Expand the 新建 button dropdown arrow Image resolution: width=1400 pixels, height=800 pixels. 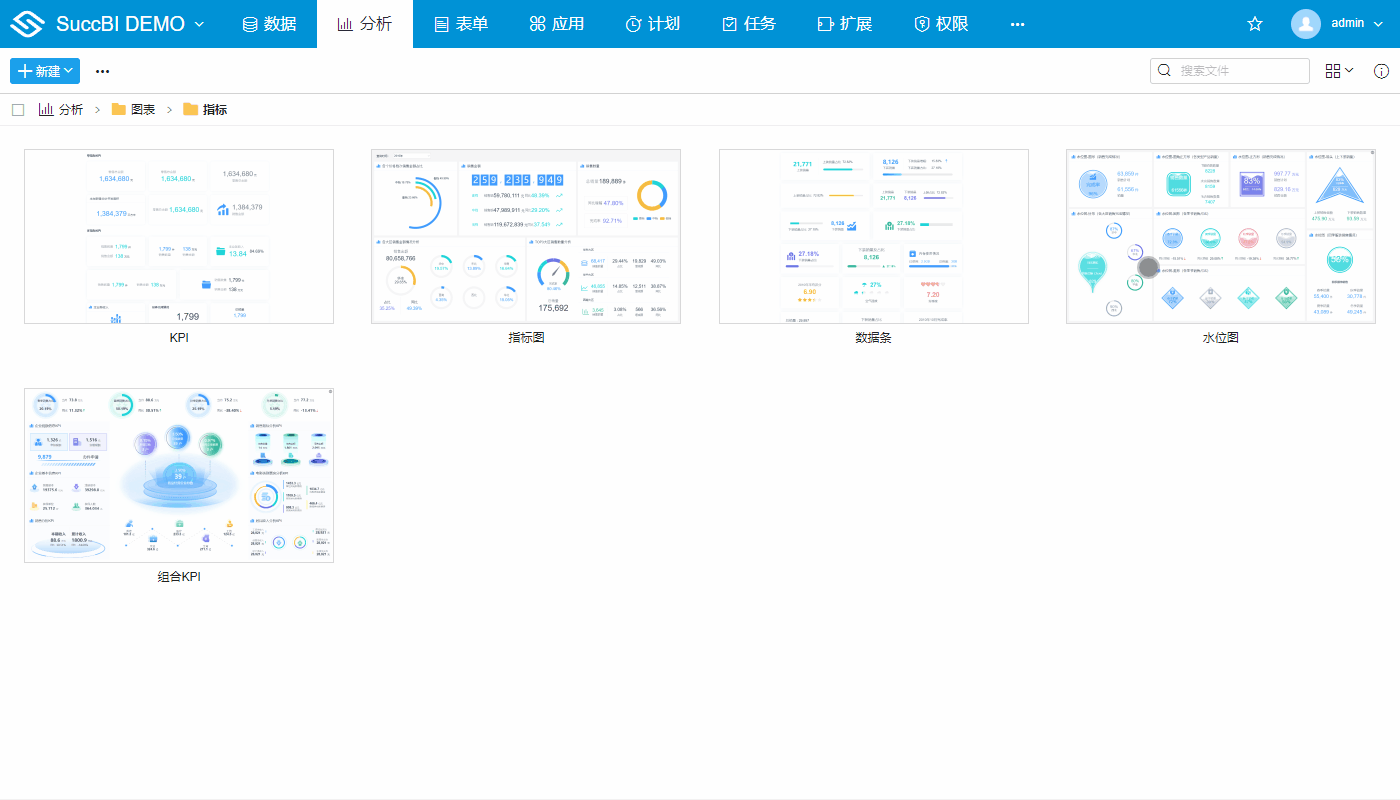click(x=69, y=71)
